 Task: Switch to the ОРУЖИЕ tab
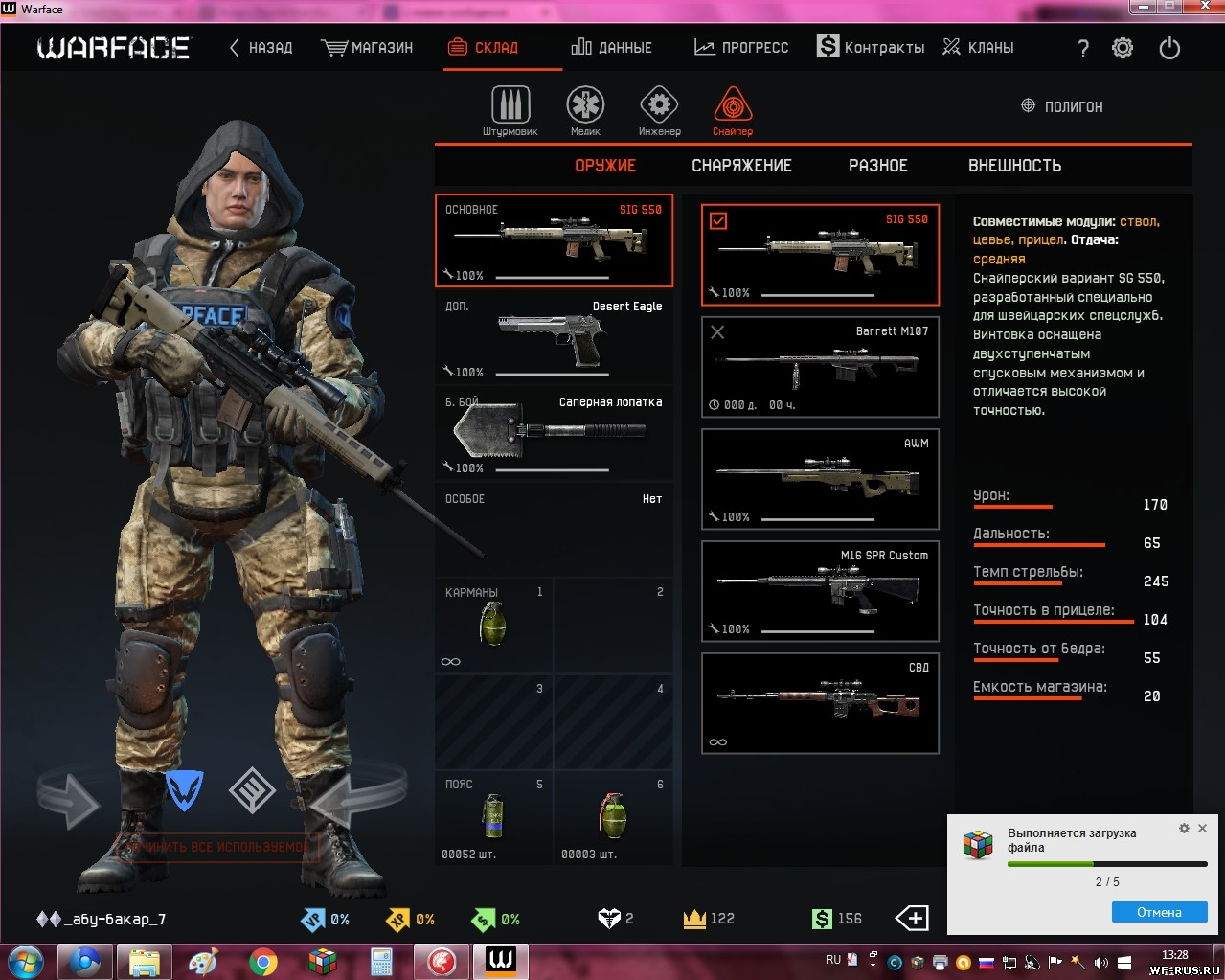pyautogui.click(x=605, y=166)
